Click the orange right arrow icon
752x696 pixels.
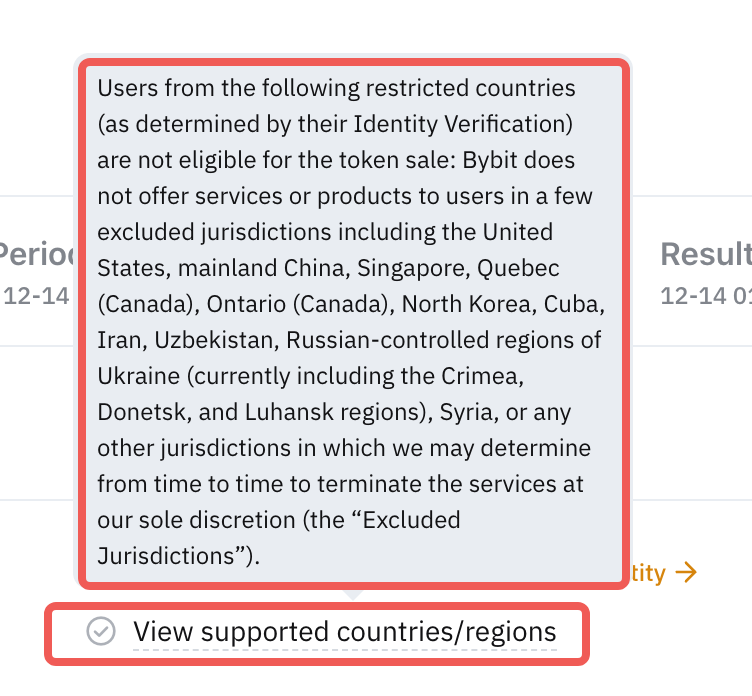tap(685, 572)
